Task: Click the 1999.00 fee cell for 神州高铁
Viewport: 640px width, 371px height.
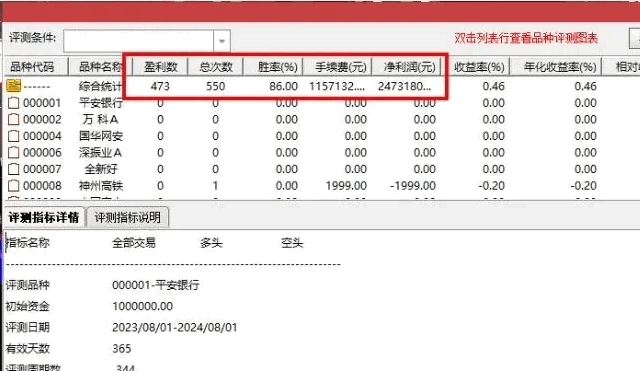Action: tap(346, 186)
